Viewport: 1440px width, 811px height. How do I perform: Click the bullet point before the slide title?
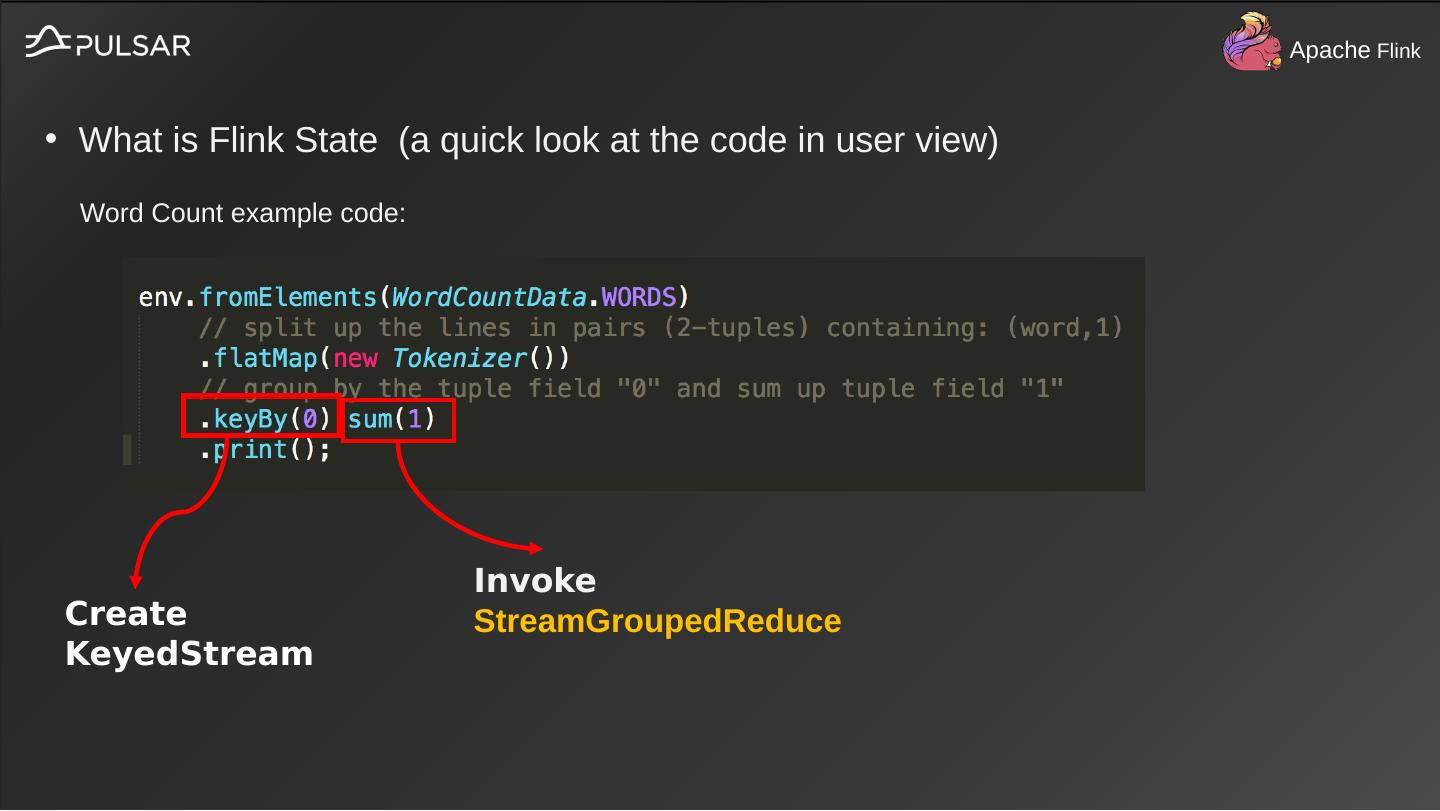point(51,139)
